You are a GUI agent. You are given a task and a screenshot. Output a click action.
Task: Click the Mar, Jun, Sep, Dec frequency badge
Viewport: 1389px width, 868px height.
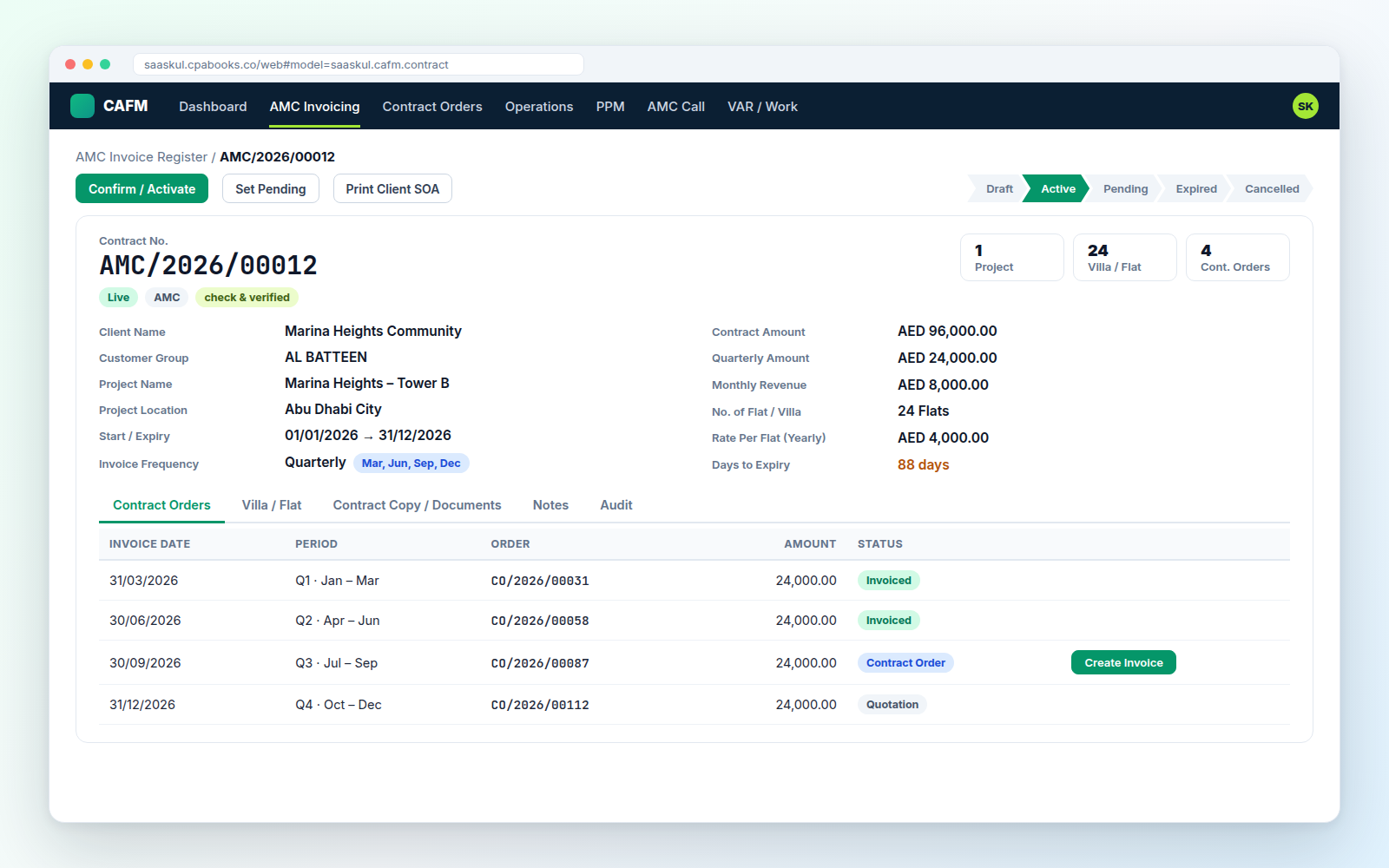tap(411, 464)
